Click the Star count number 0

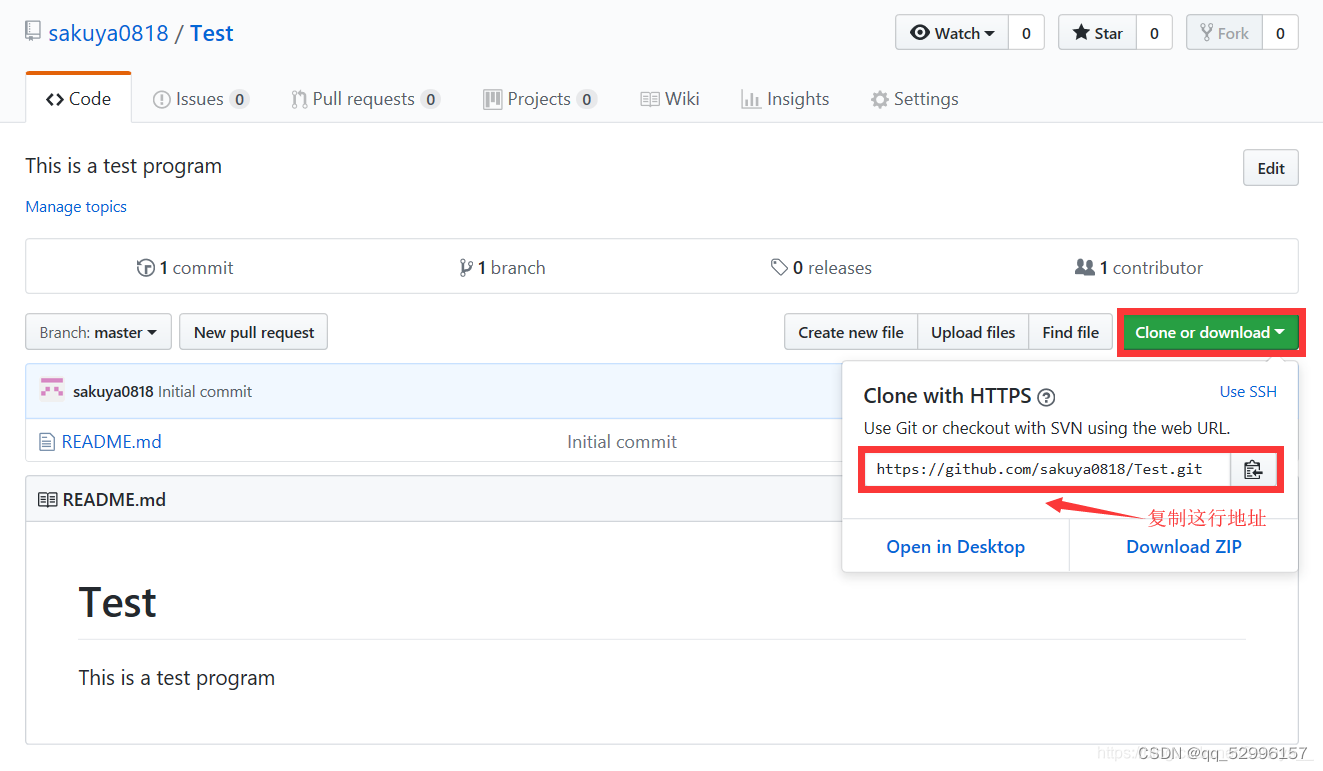point(1154,33)
